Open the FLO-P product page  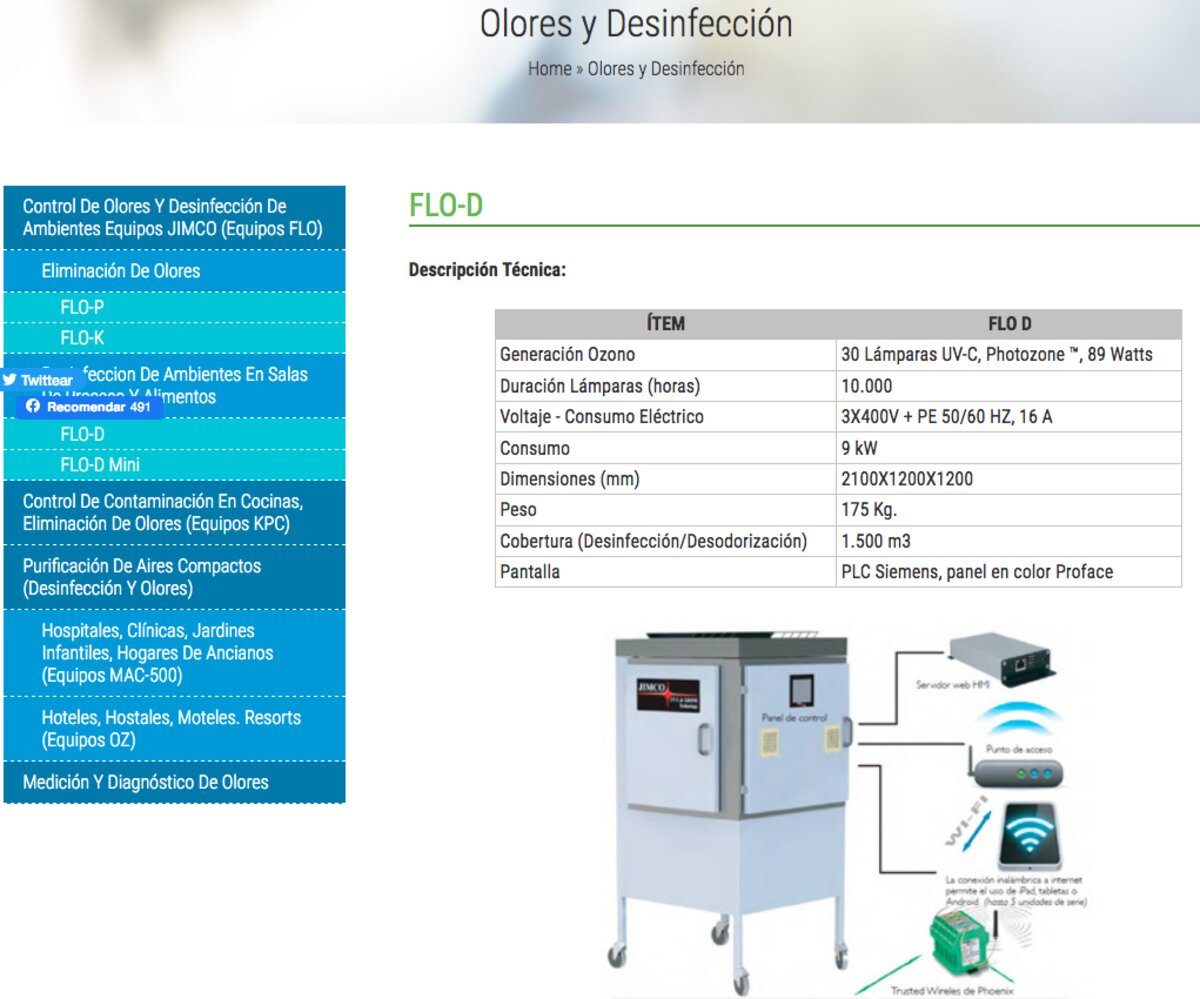pyautogui.click(x=82, y=307)
